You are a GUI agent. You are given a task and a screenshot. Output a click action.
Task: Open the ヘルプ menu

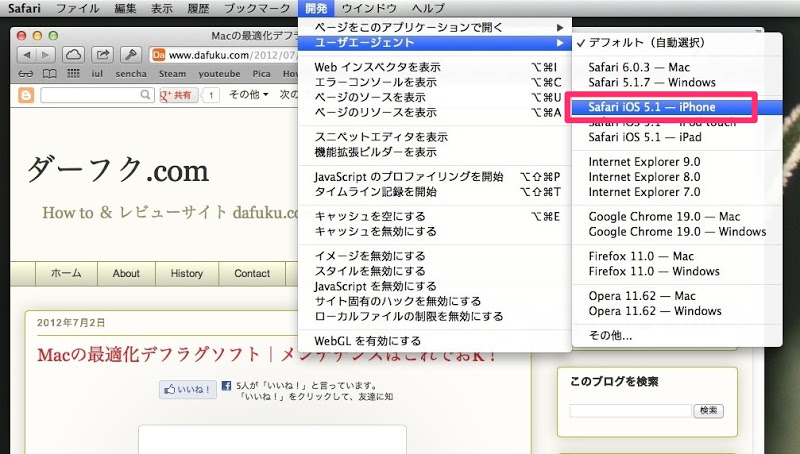coord(428,8)
